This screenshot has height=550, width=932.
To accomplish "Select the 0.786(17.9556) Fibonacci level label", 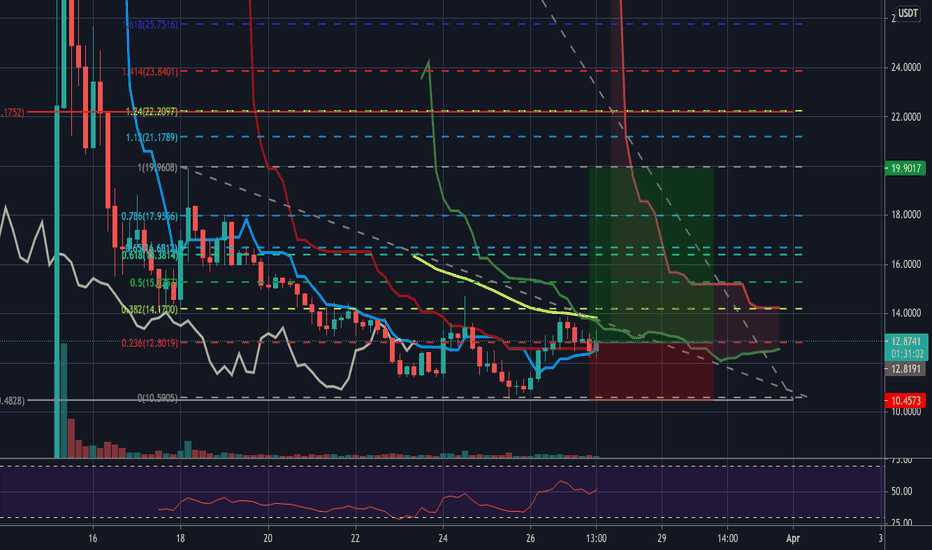I will tap(149, 216).
